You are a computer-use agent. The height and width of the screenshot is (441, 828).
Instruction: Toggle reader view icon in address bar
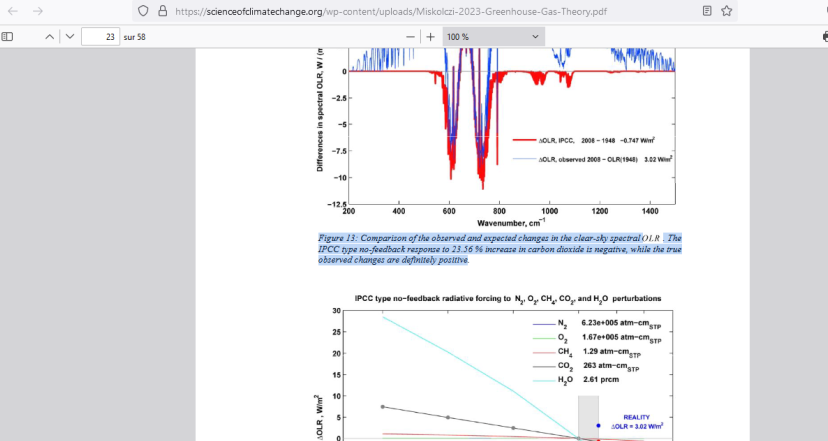(707, 11)
